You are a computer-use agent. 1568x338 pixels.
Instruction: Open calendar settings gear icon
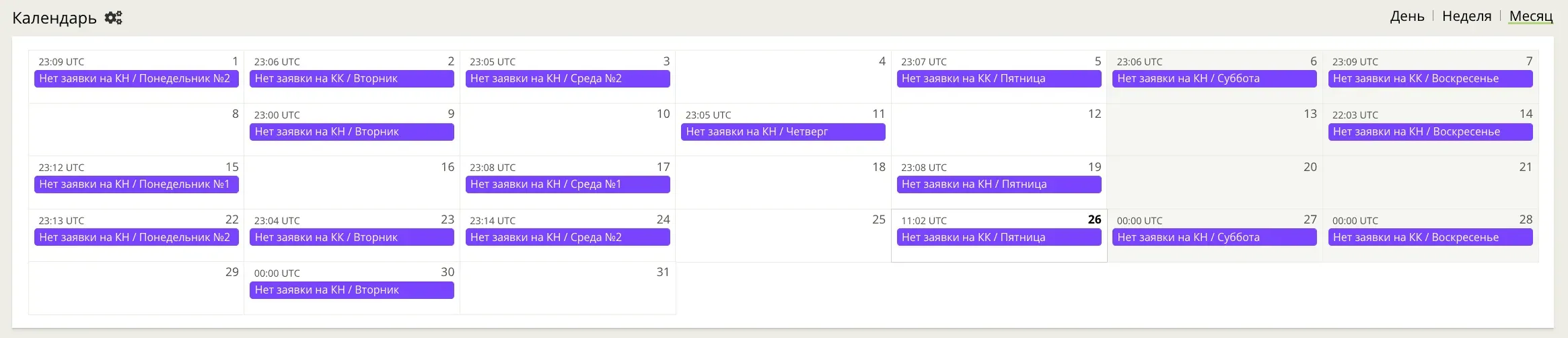click(113, 18)
